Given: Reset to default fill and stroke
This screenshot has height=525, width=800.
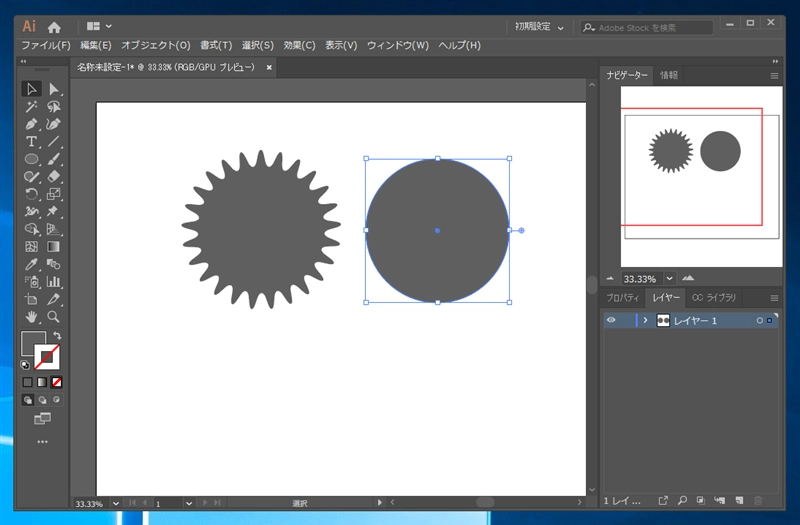Looking at the screenshot, I should point(24,365).
